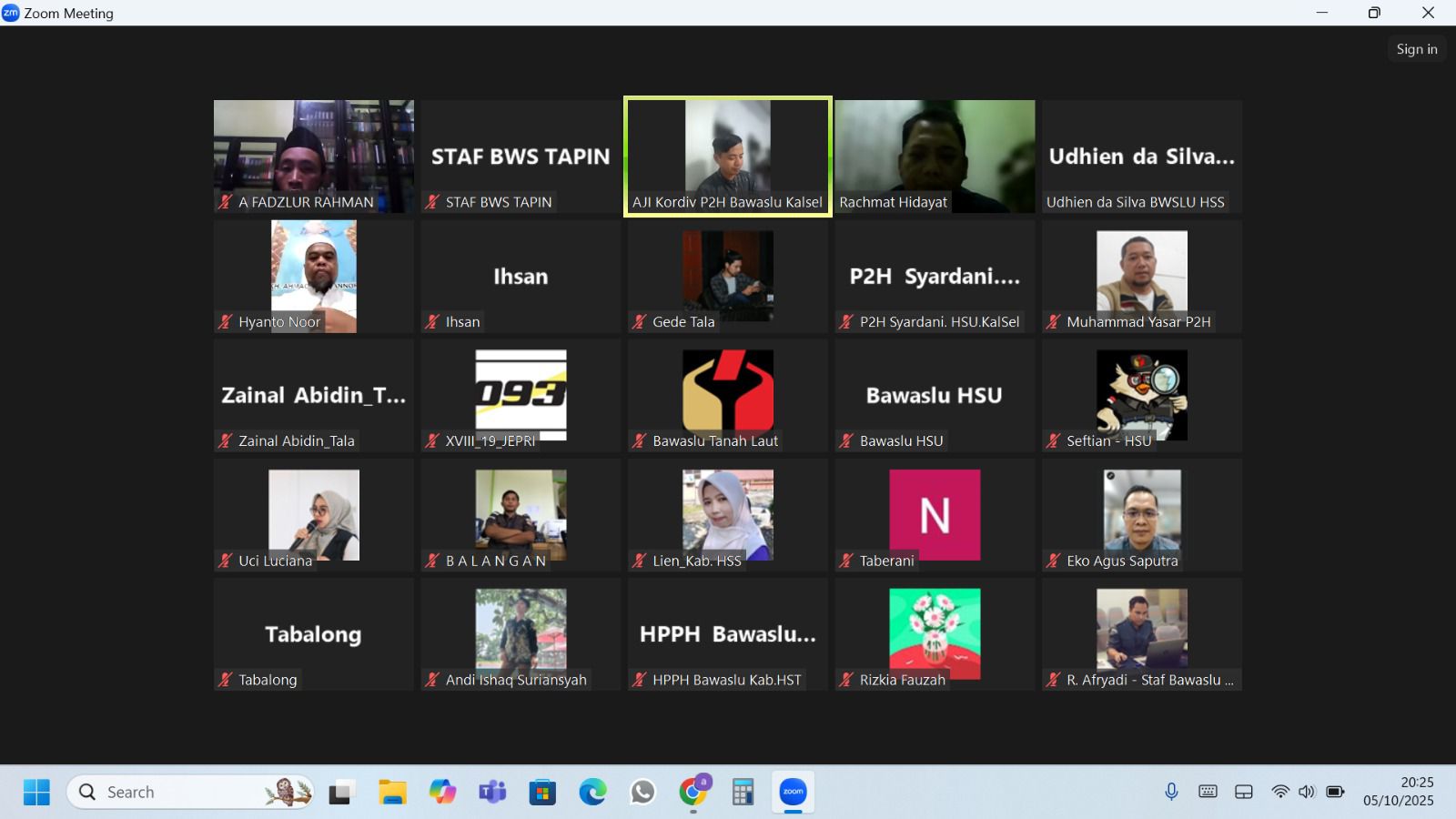Click muted mic icon beside Taberani
The height and width of the screenshot is (819, 1456).
(846, 561)
